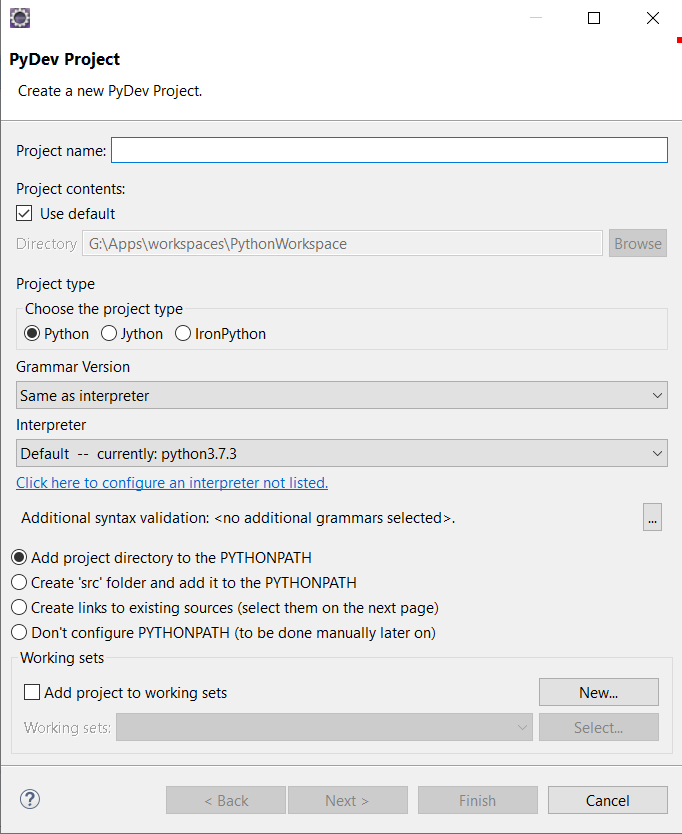Select Add project directory to the PYTHONPATH
Screen dimensions: 682x834
coord(19,557)
